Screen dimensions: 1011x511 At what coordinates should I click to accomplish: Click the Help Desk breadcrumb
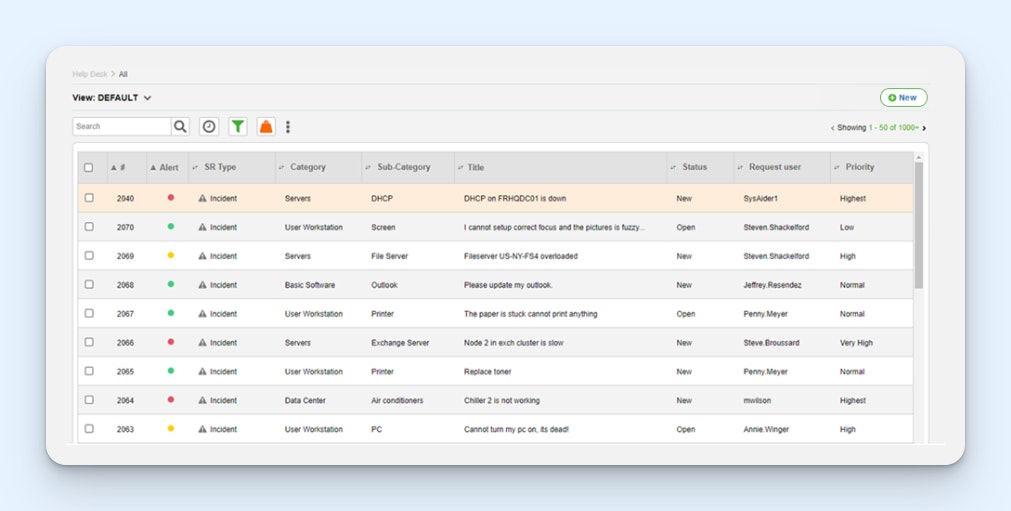coord(89,74)
